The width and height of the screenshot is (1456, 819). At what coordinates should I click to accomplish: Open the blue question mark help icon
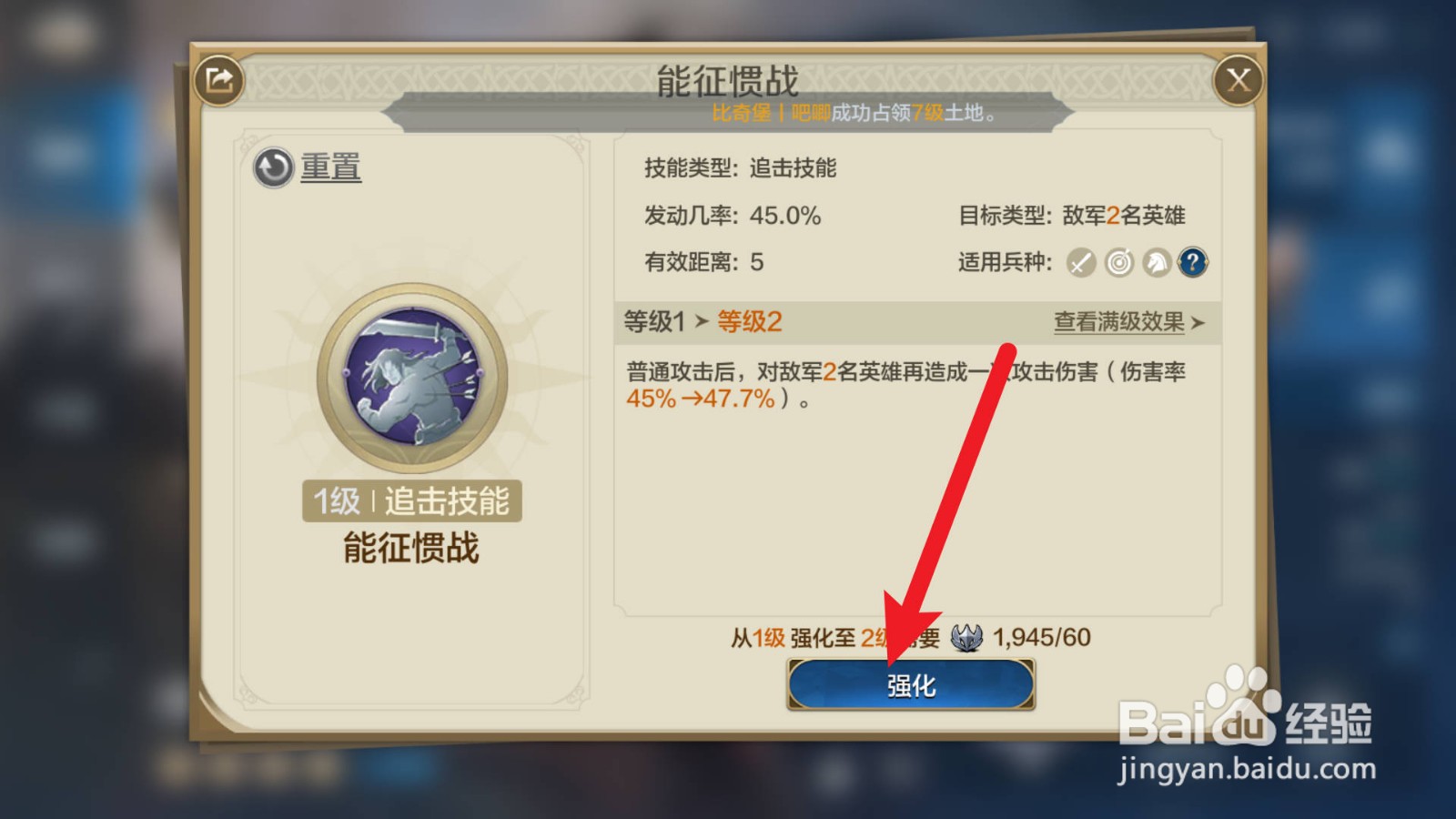coord(1192,263)
